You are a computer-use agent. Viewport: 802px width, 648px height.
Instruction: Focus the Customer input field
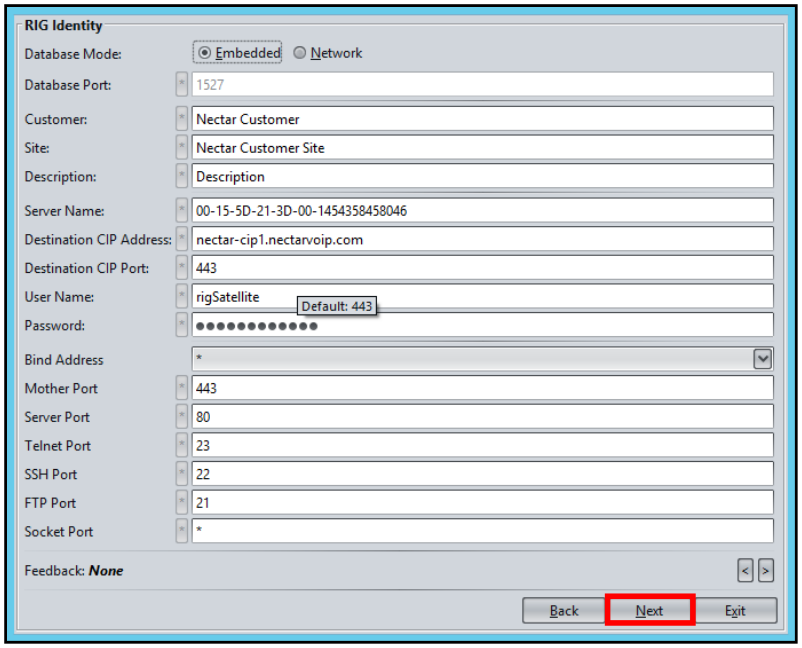(482, 119)
